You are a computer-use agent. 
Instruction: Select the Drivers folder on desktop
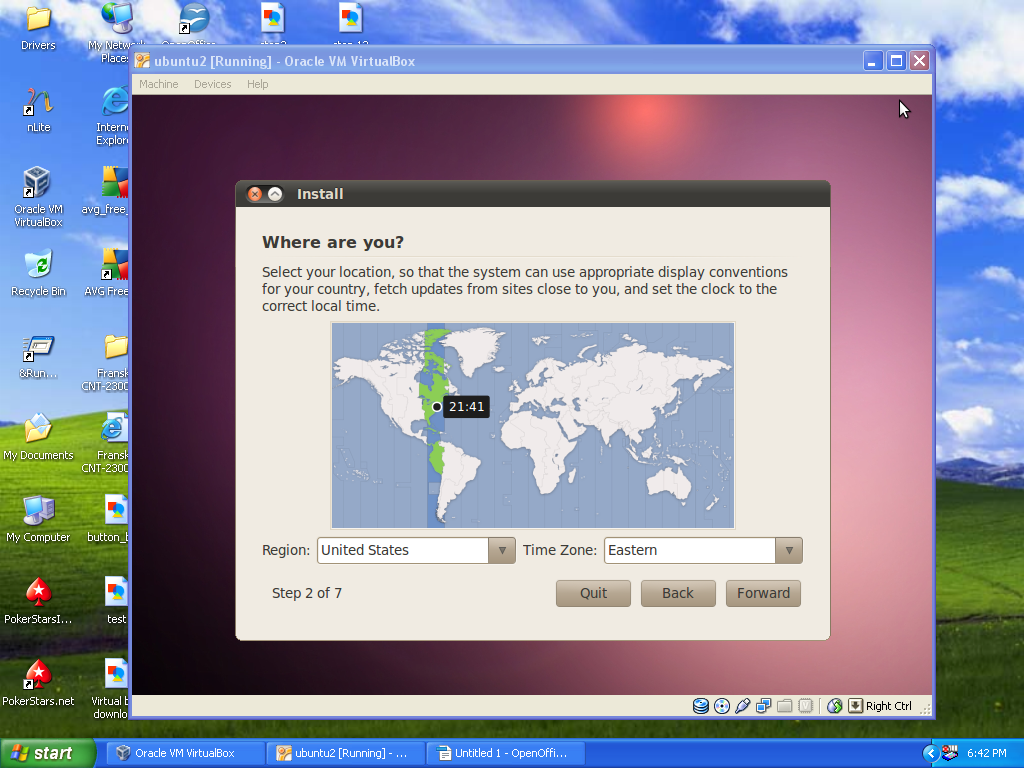pyautogui.click(x=38, y=27)
